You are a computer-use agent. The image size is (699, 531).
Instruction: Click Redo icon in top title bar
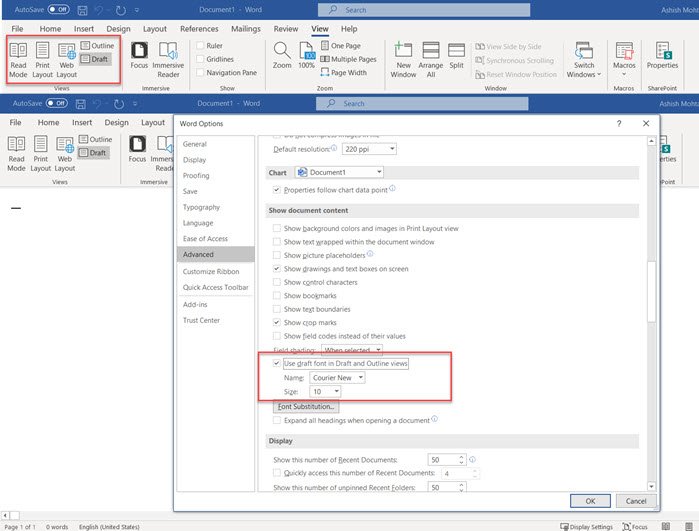[120, 10]
